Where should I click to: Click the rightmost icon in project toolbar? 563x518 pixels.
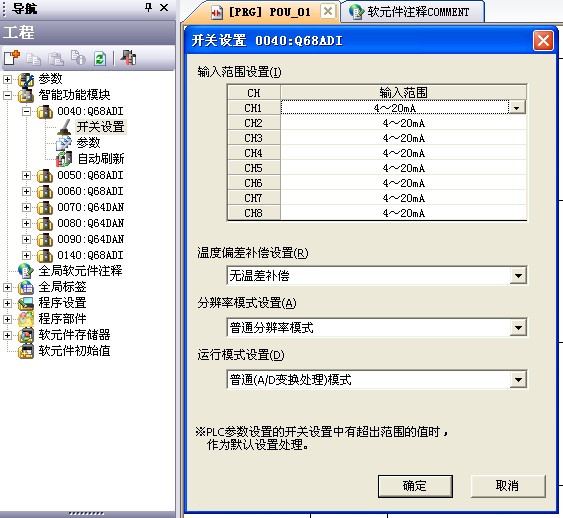[128, 58]
